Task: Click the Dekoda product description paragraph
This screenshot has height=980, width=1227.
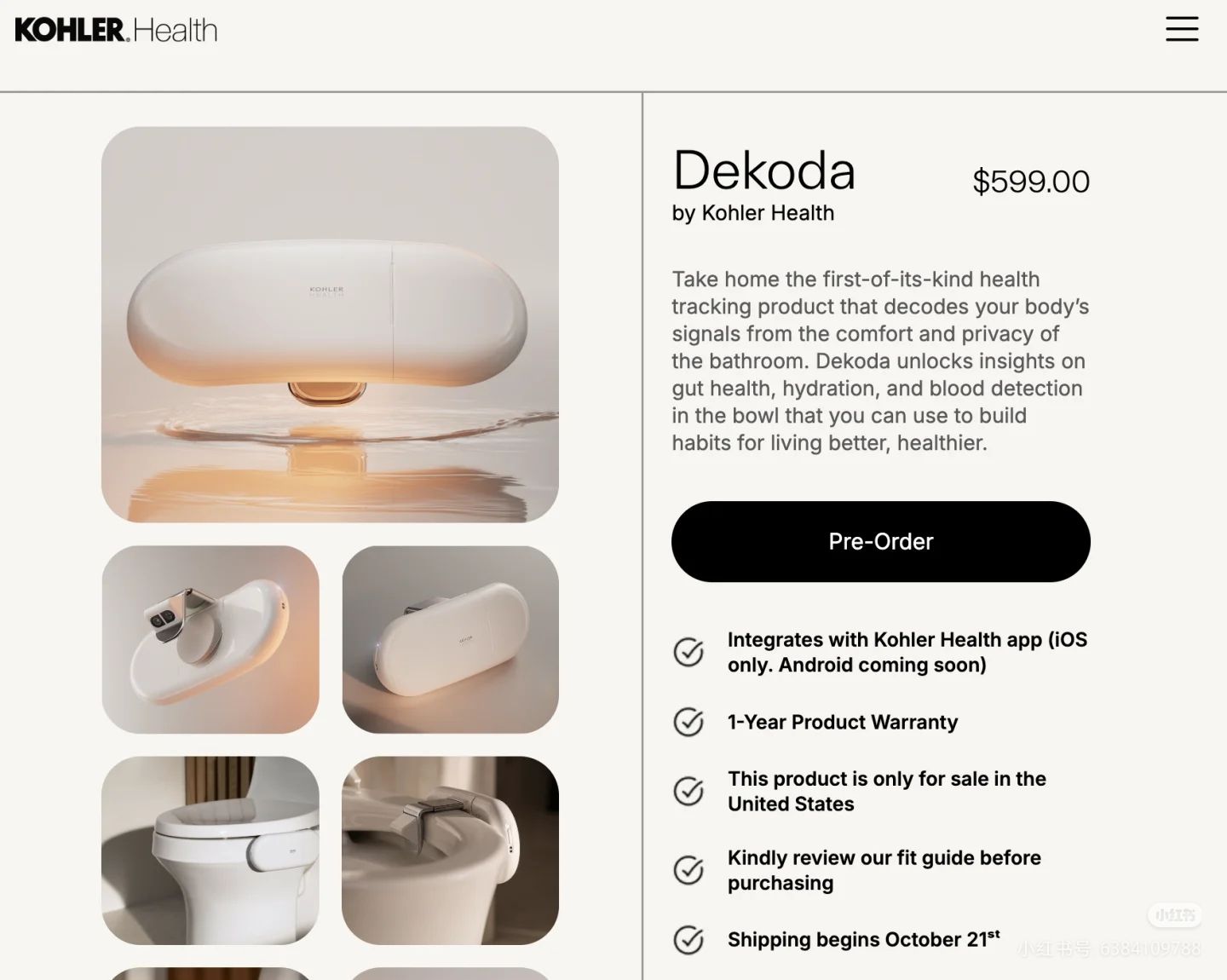Action: pos(879,360)
